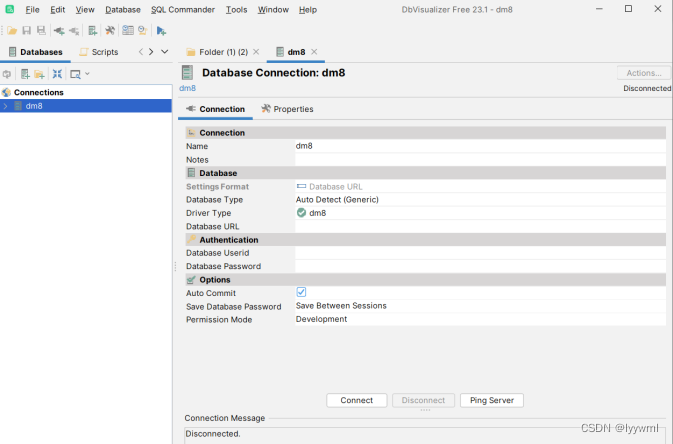Click the filter search box icon
The height and width of the screenshot is (444, 673).
coord(75,74)
